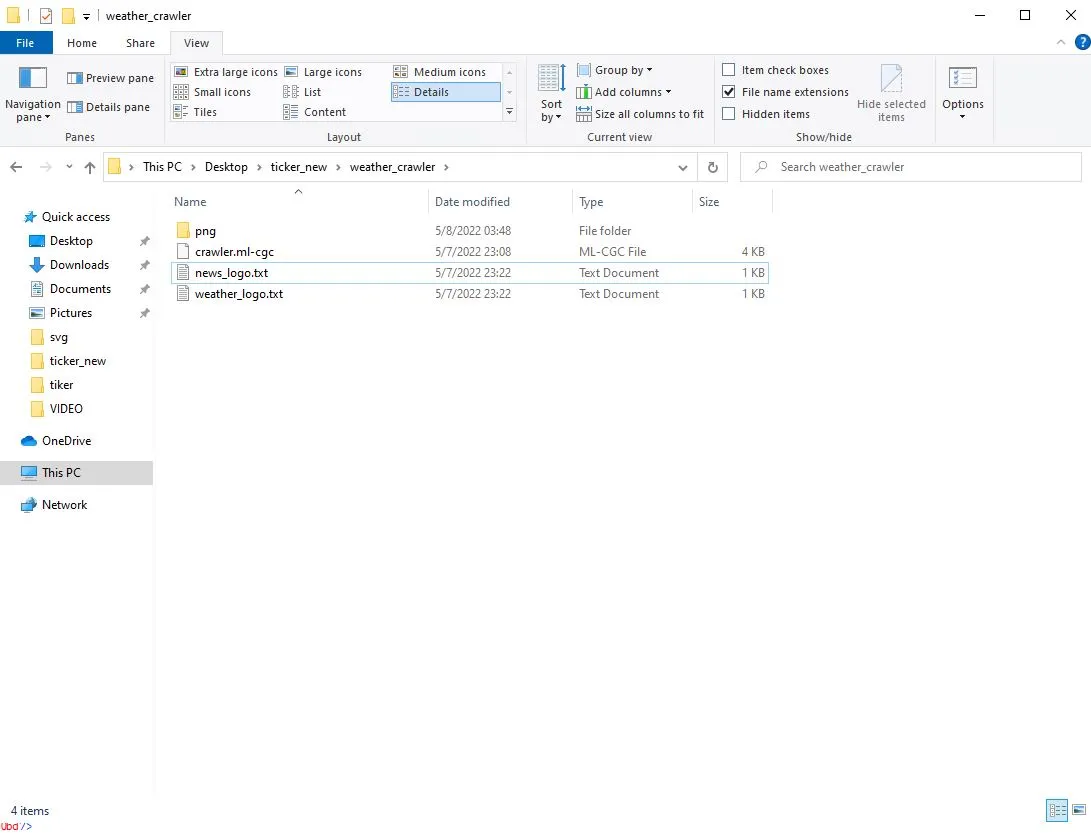Click the Up directory arrow

pos(90,168)
